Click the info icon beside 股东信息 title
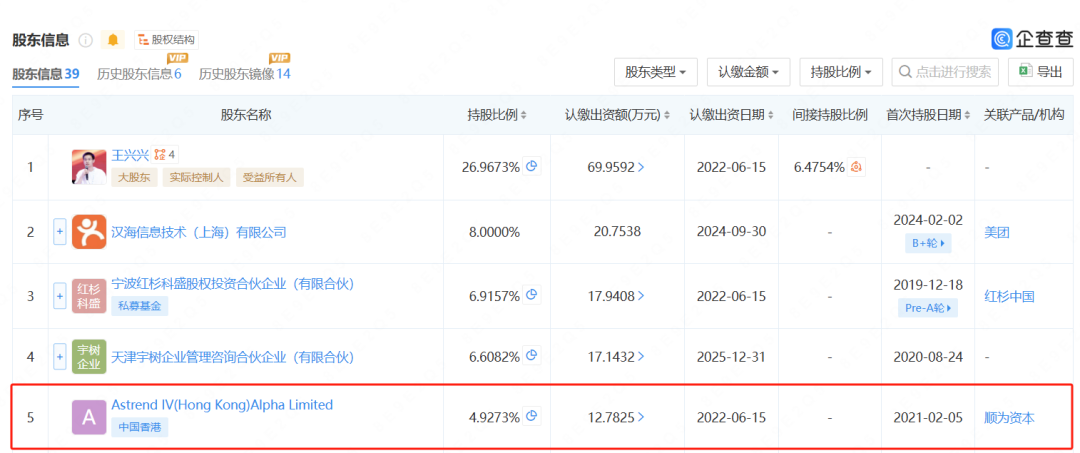This screenshot has width=1080, height=453. point(86,41)
